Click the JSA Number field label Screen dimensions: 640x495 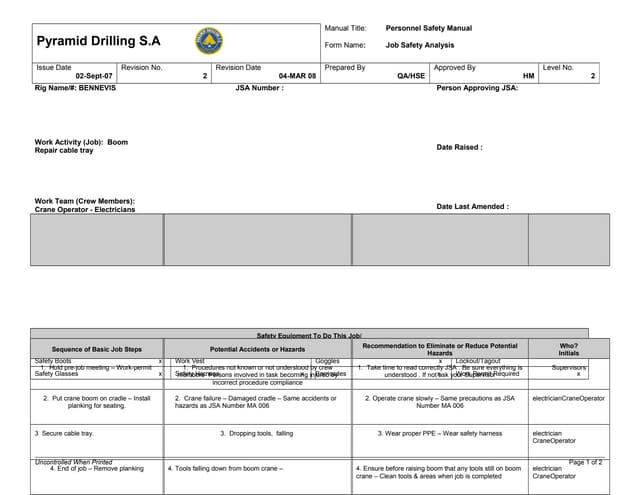click(x=259, y=88)
